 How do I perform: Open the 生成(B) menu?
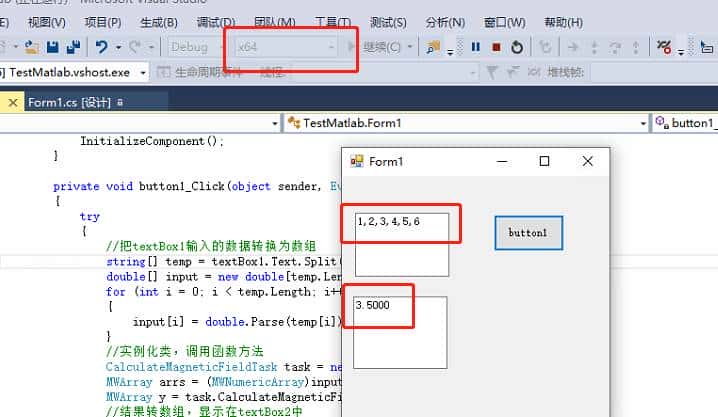point(158,22)
